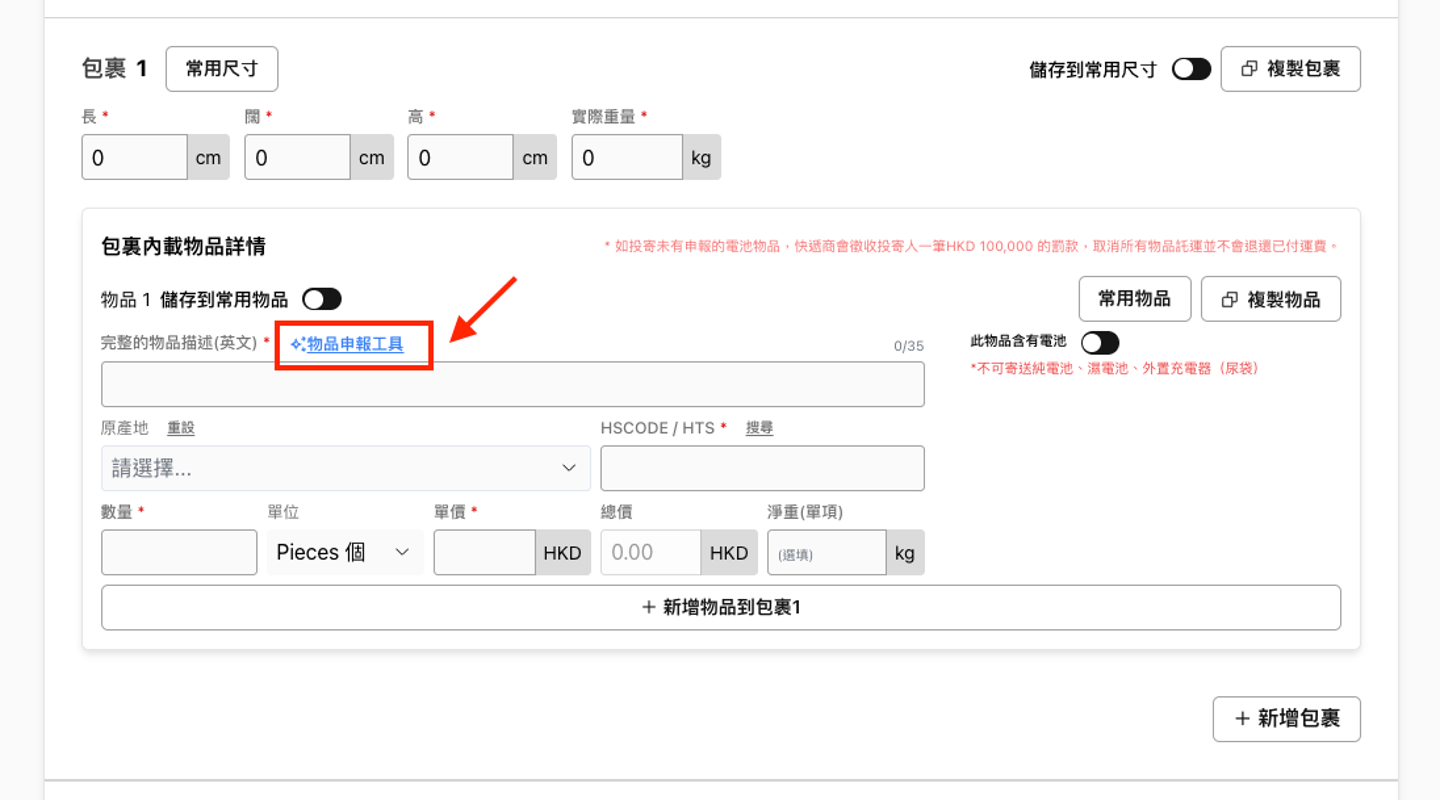Focus the 完整的物品描述 description field

[x=512, y=384]
